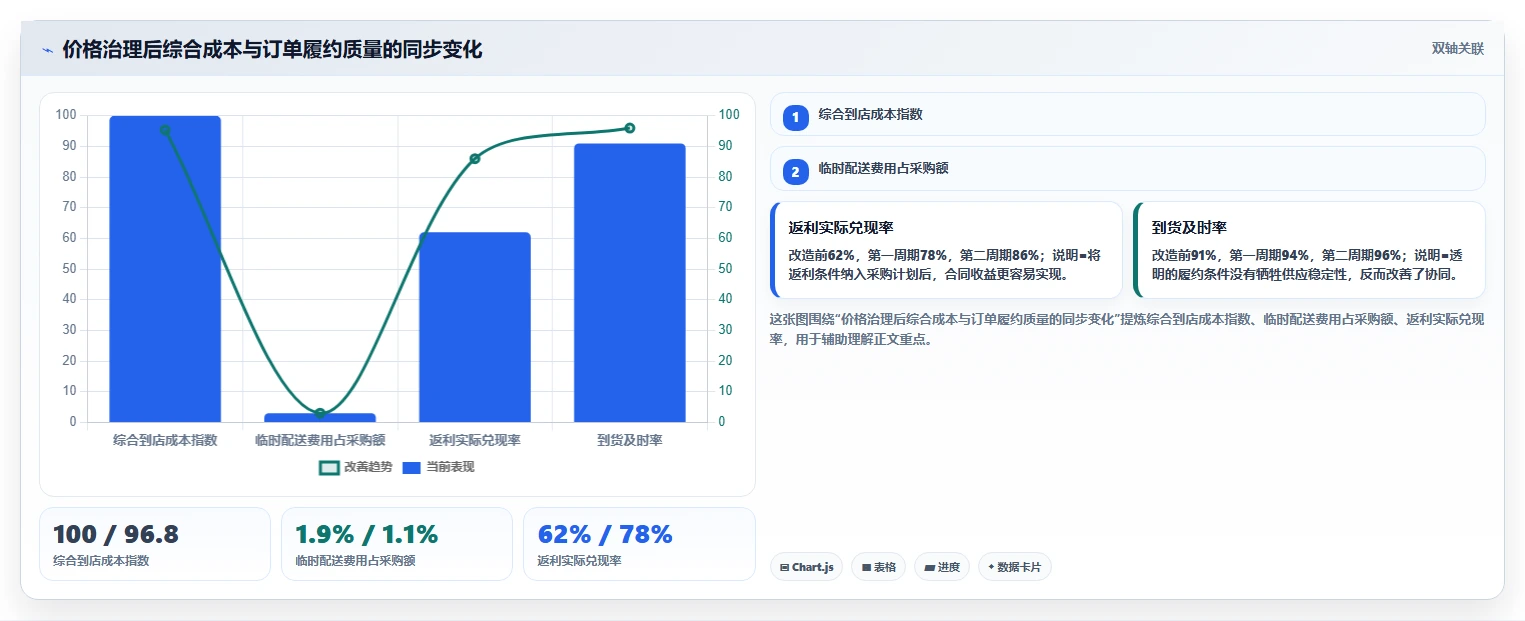Click the small 临时配送费用占采购额 bar
The width and height of the screenshot is (1525, 621).
point(320,418)
